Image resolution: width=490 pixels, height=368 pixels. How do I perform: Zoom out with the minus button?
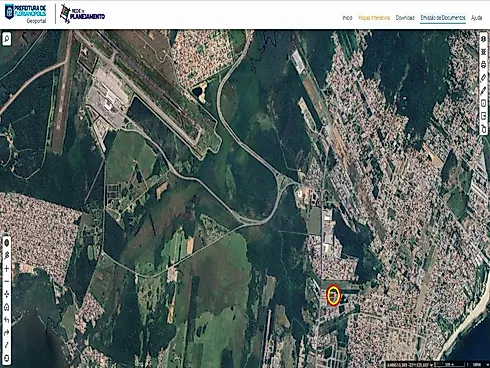[7, 282]
